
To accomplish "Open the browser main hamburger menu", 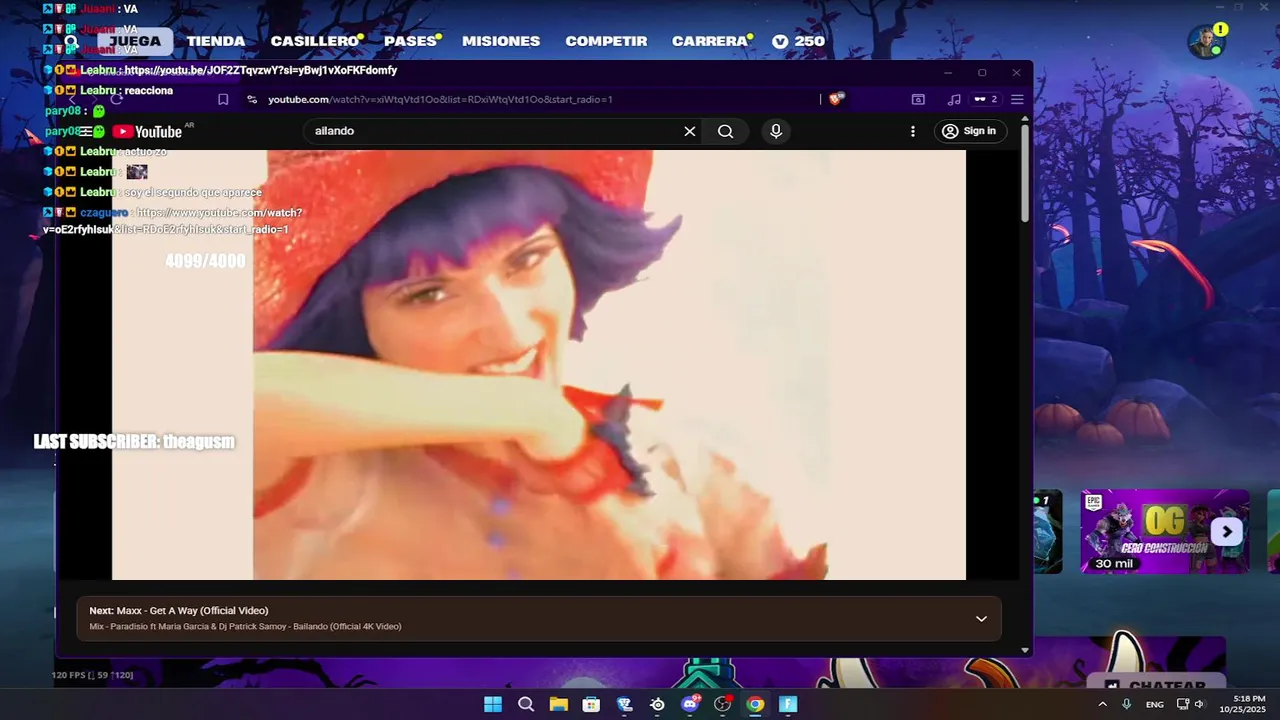I will [1017, 99].
